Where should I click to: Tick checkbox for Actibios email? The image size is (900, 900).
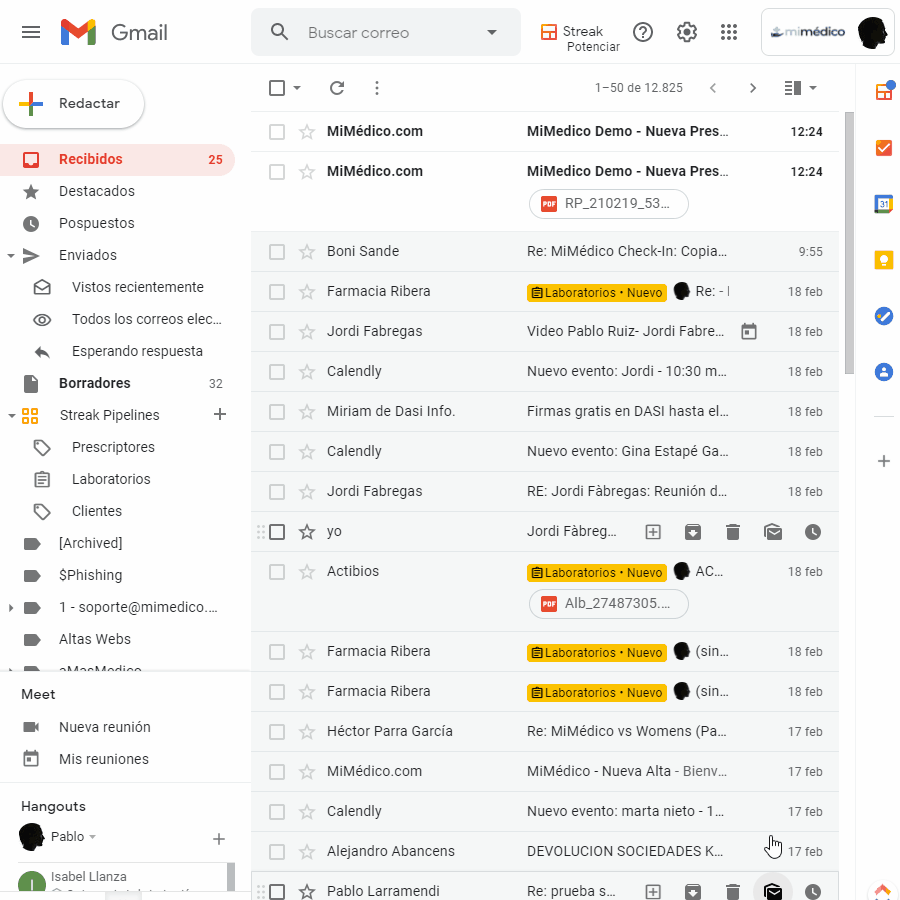point(277,572)
